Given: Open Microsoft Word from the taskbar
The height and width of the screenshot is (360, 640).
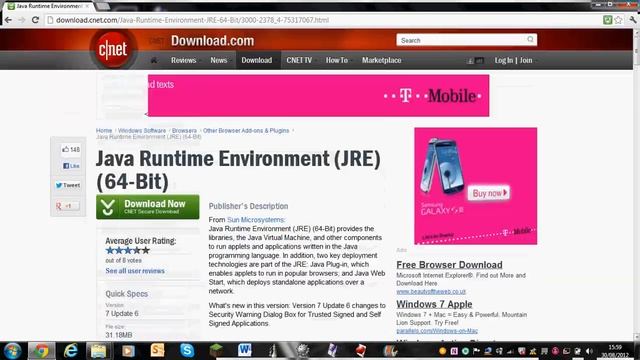Looking at the screenshot, I should 244,351.
